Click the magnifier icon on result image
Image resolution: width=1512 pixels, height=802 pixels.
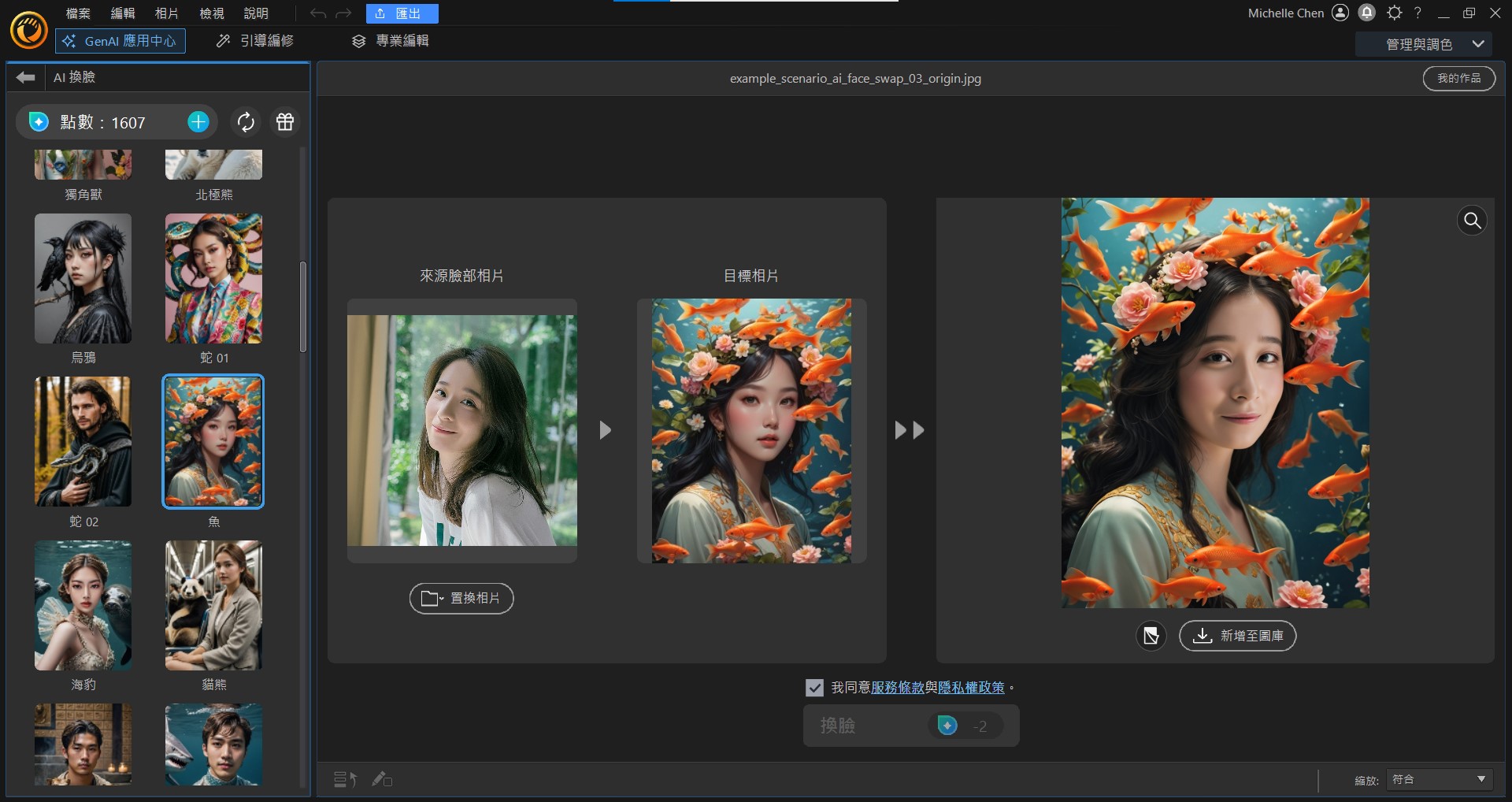1471,221
